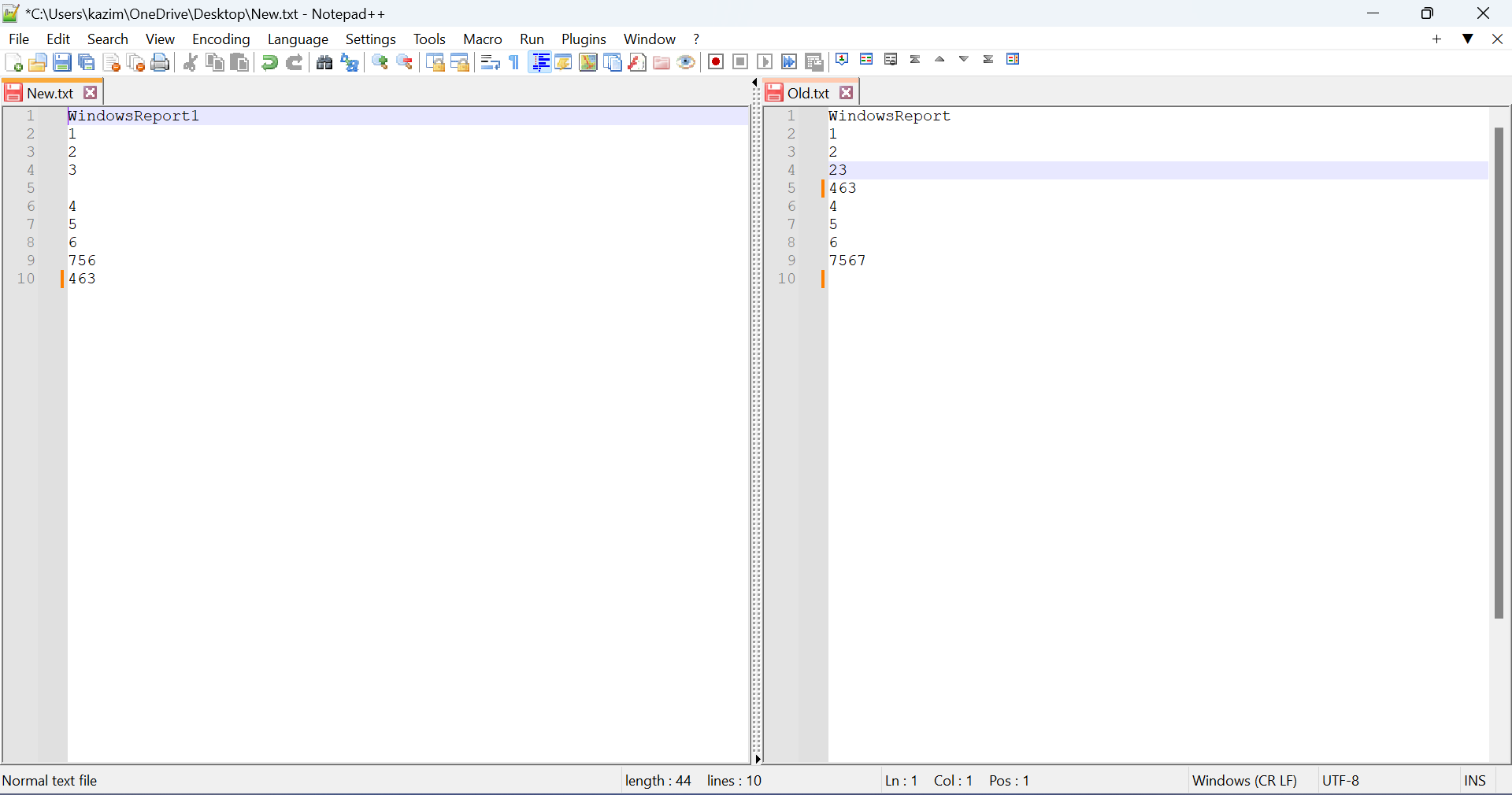1512x795 pixels.
Task: Click the Save file toolbar icon
Action: pos(62,63)
